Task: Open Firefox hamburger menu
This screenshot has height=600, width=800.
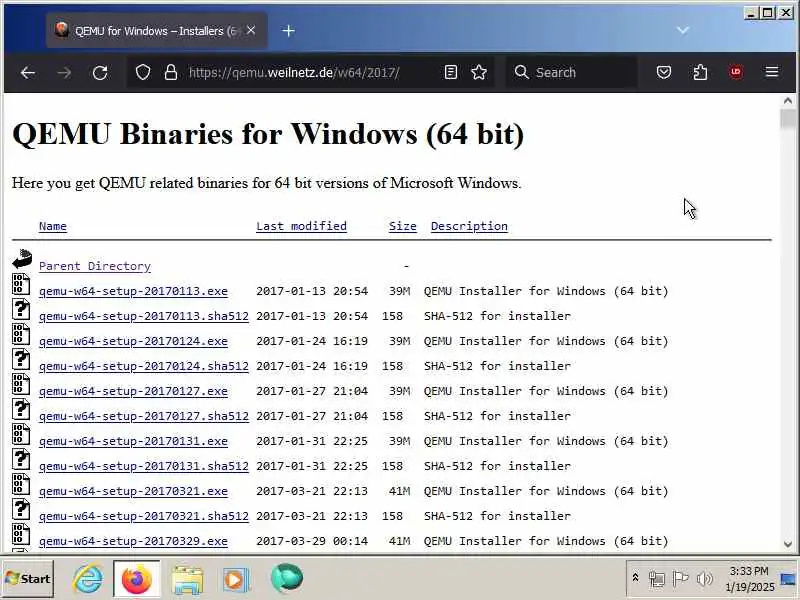Action: [x=772, y=72]
